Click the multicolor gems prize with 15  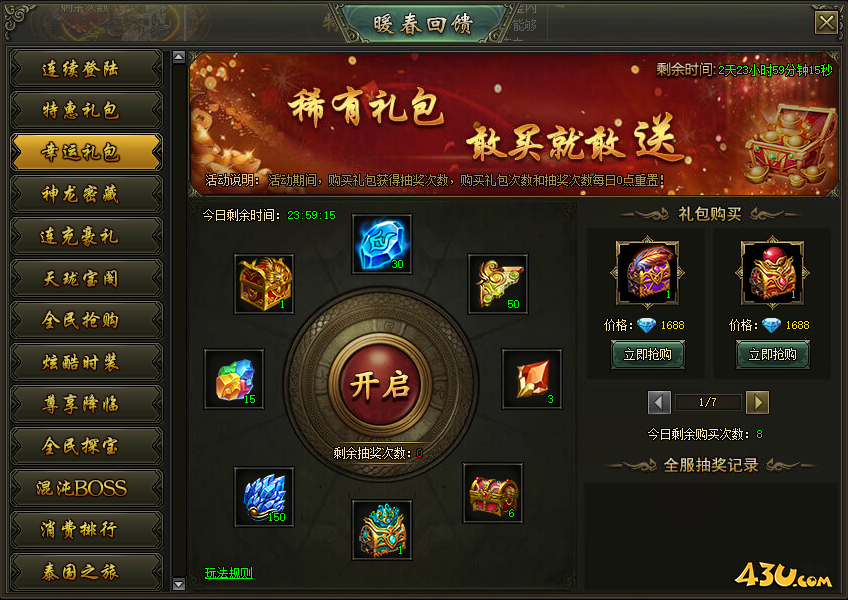[x=234, y=379]
